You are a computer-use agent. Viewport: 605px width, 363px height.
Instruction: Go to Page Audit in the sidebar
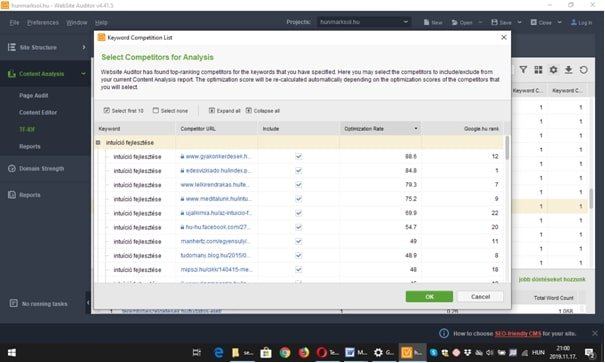34,95
